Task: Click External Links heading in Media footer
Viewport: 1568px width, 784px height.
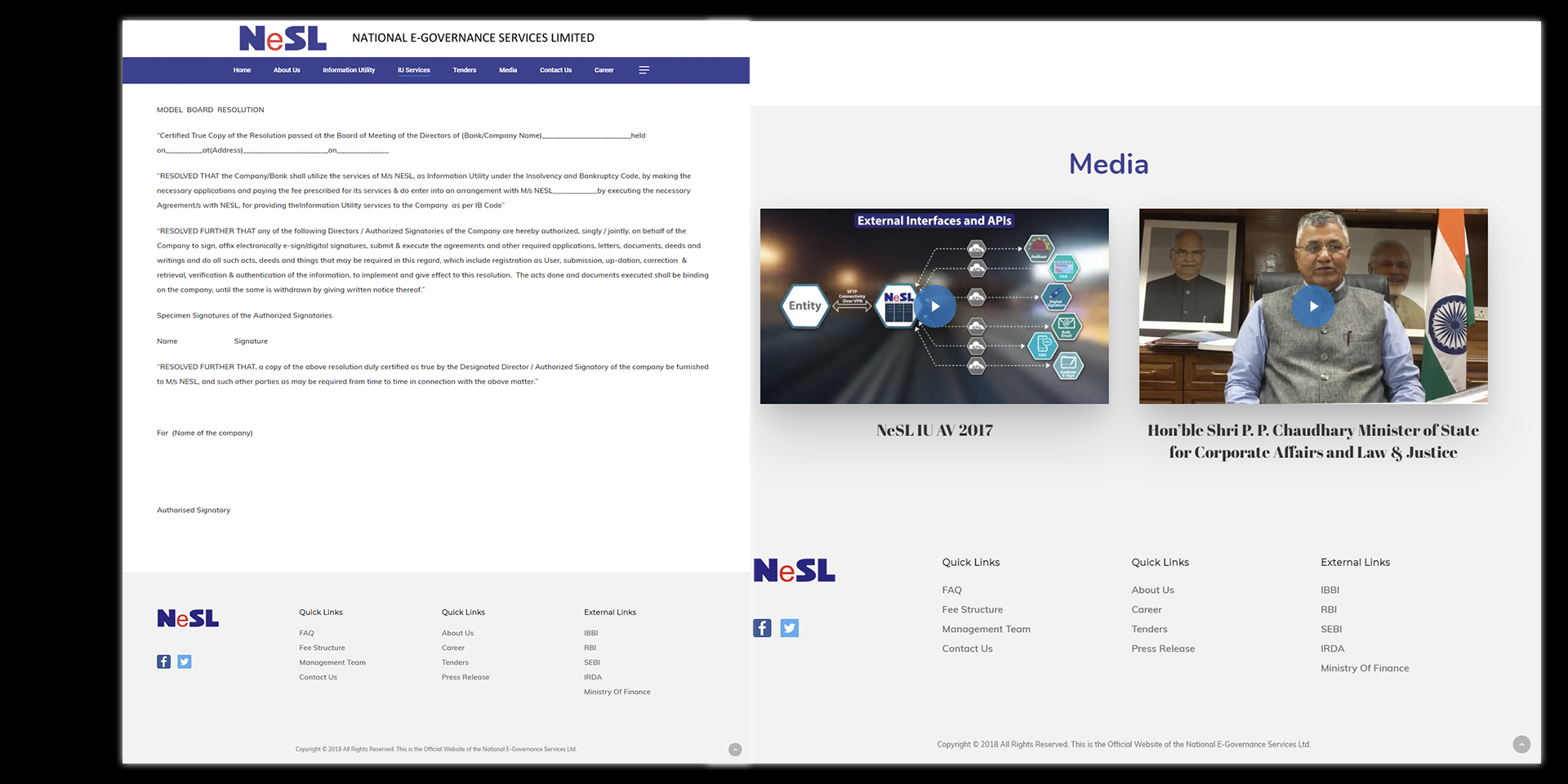Action: [1355, 563]
